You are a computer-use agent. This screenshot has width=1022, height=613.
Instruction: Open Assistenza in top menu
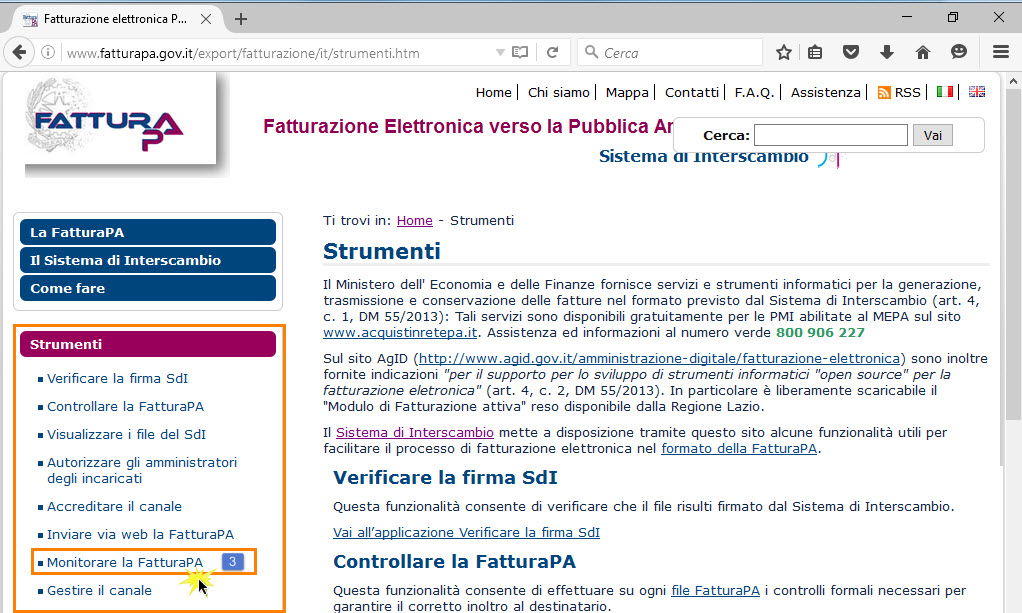[x=825, y=93]
